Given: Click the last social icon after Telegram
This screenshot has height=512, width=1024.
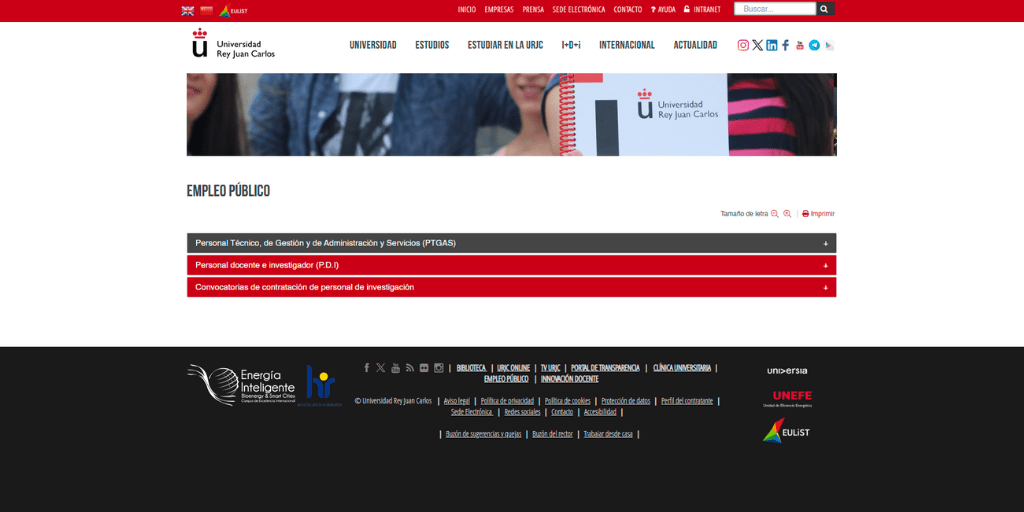Looking at the screenshot, I should coord(829,45).
